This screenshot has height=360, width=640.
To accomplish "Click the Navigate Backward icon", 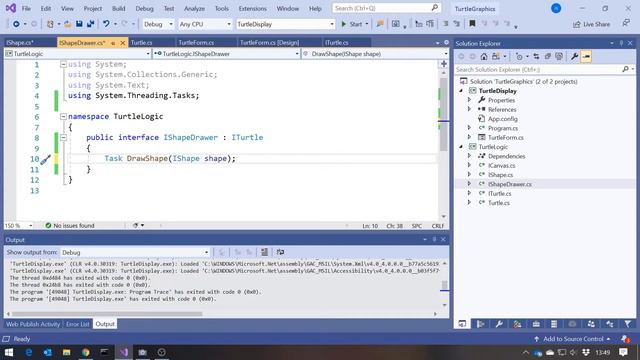I will click(x=16, y=24).
